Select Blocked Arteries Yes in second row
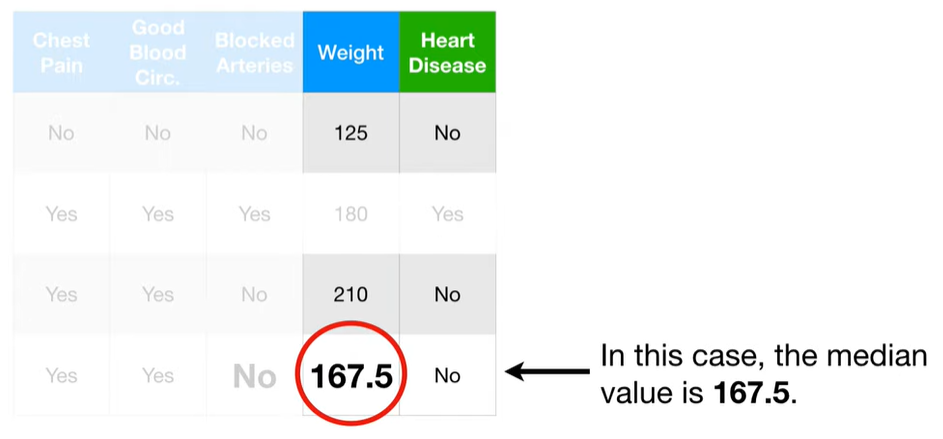 (x=255, y=213)
